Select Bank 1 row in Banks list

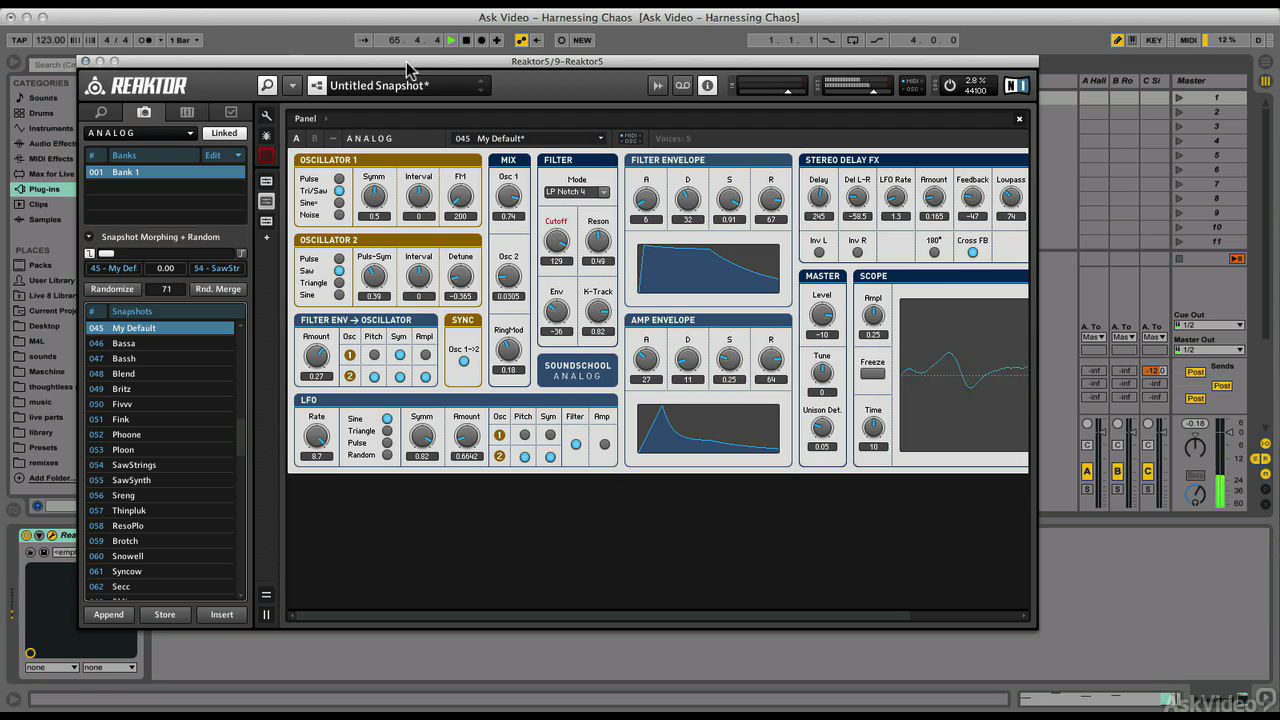click(165, 172)
